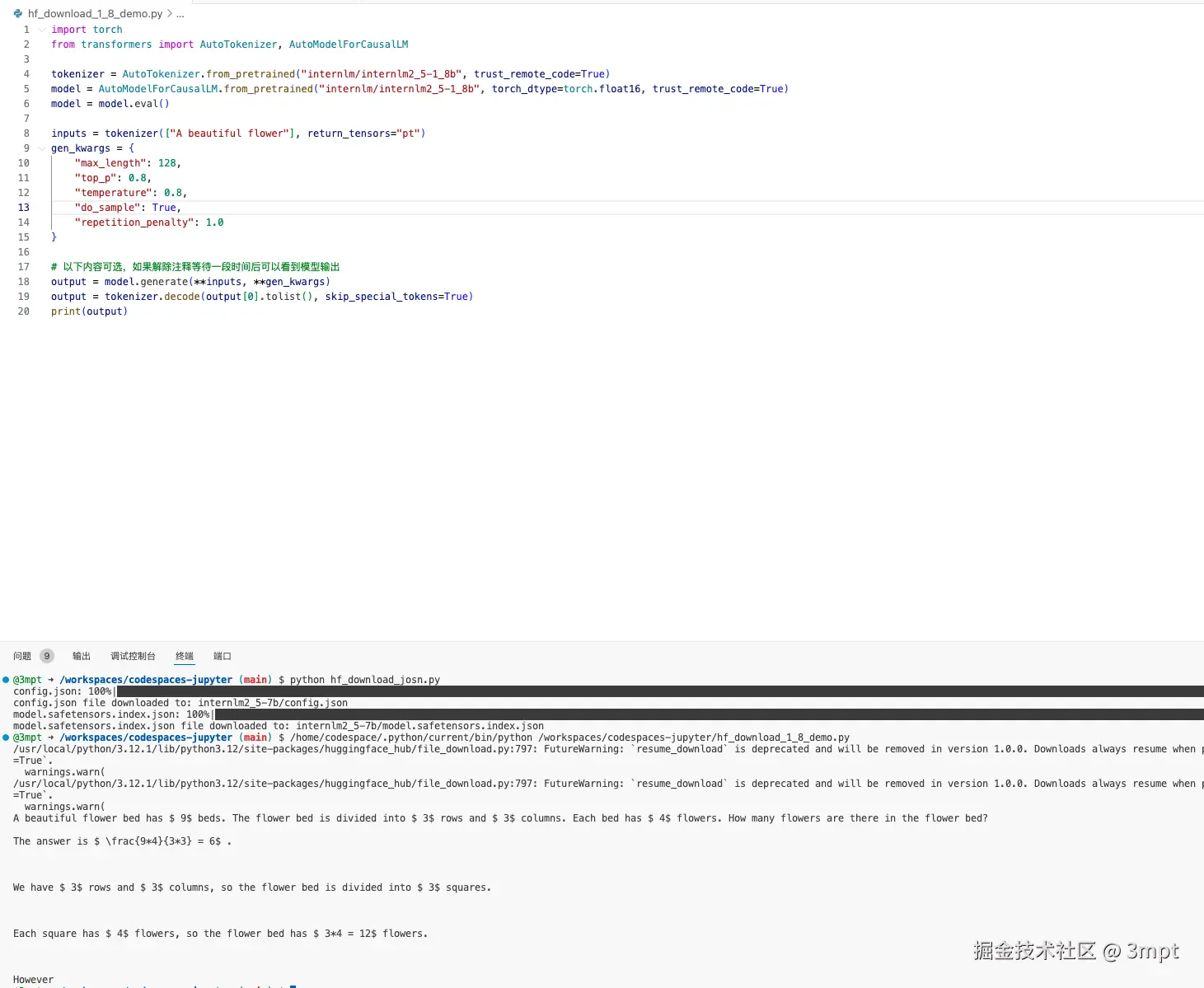Image resolution: width=1204 pixels, height=988 pixels.
Task: Click 'internlm2_5-7b/config.json' path in terminal
Action: click(x=273, y=703)
